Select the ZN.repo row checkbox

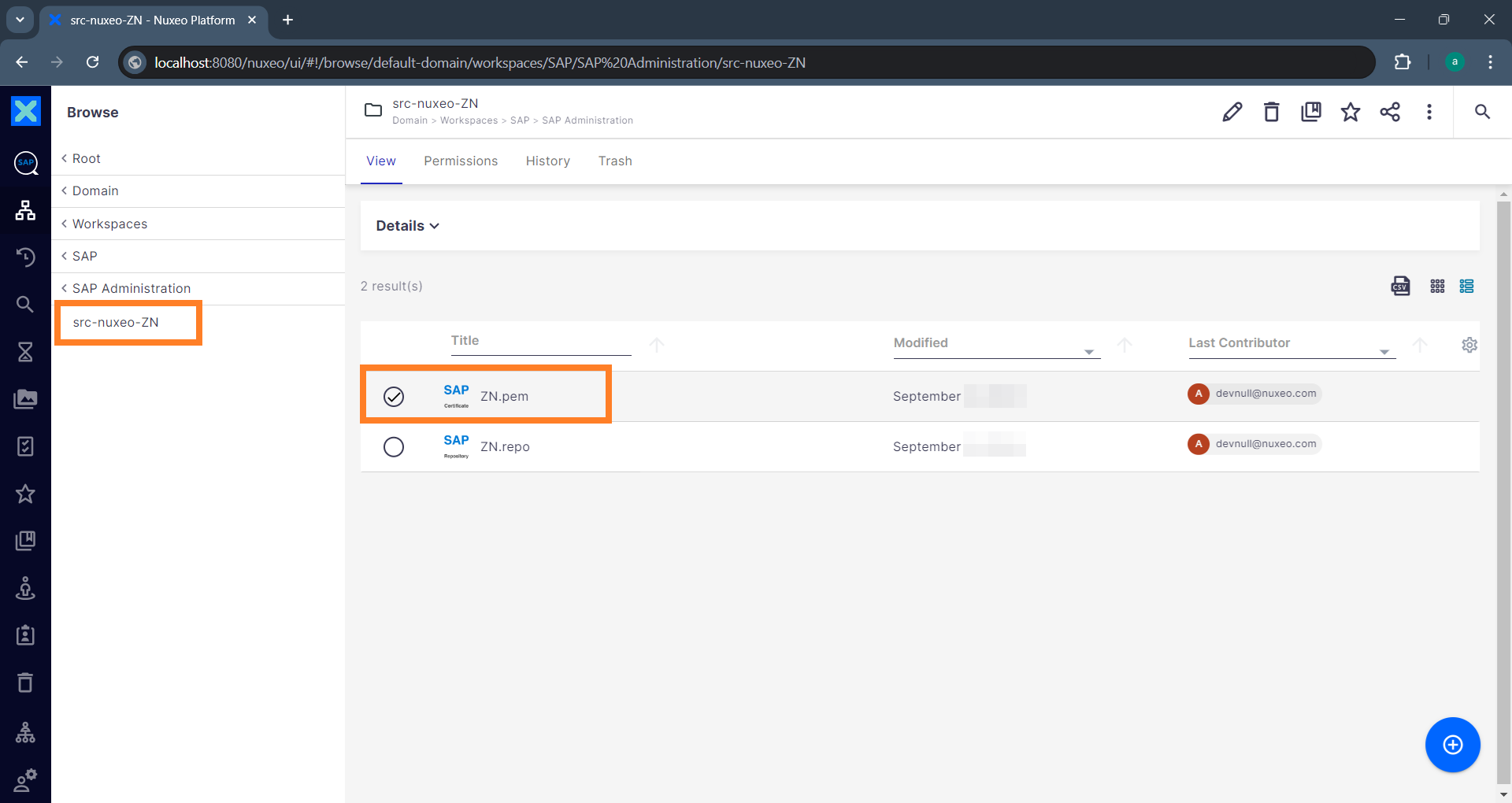(394, 447)
